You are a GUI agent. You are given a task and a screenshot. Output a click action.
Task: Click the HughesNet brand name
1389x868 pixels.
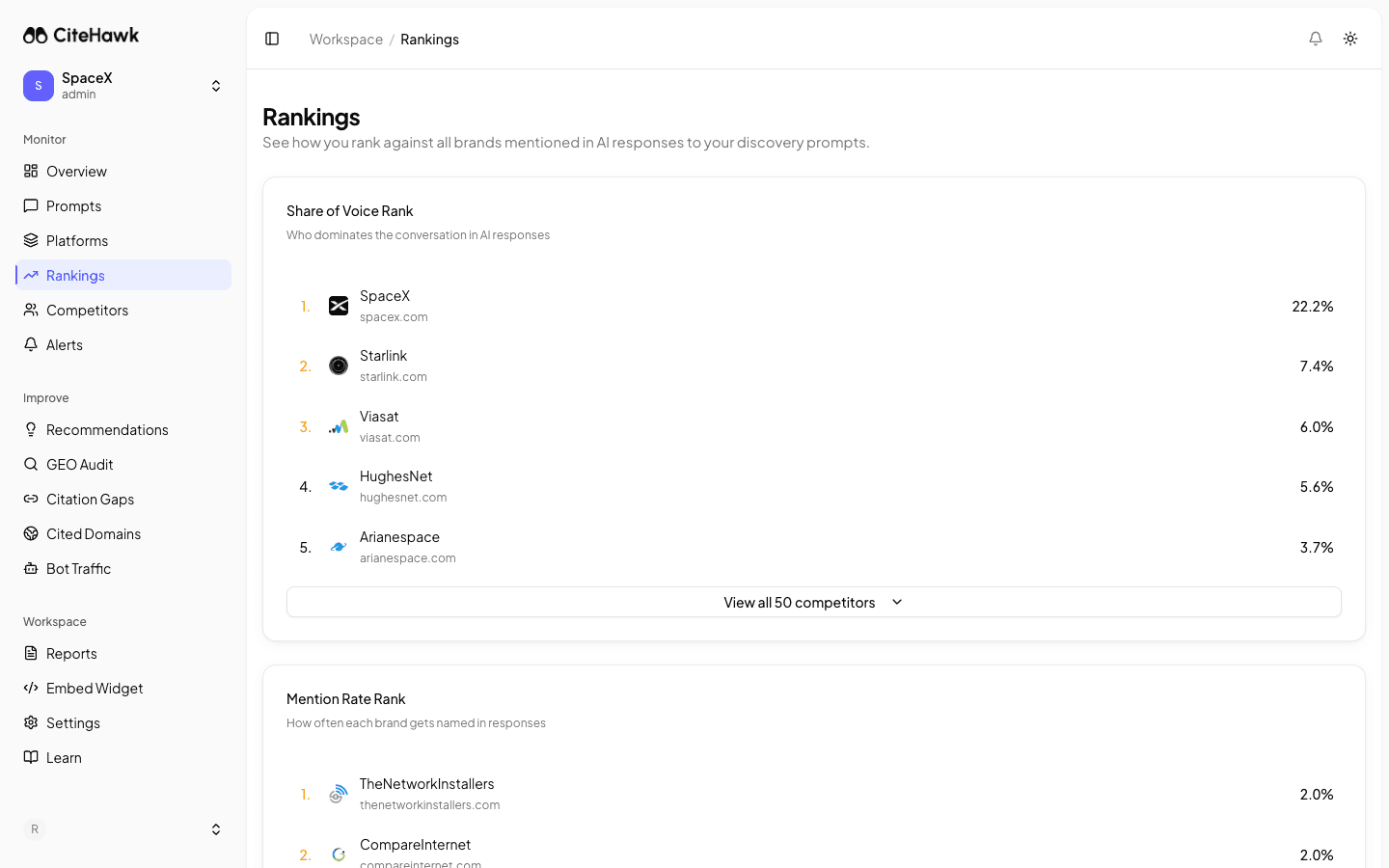395,476
